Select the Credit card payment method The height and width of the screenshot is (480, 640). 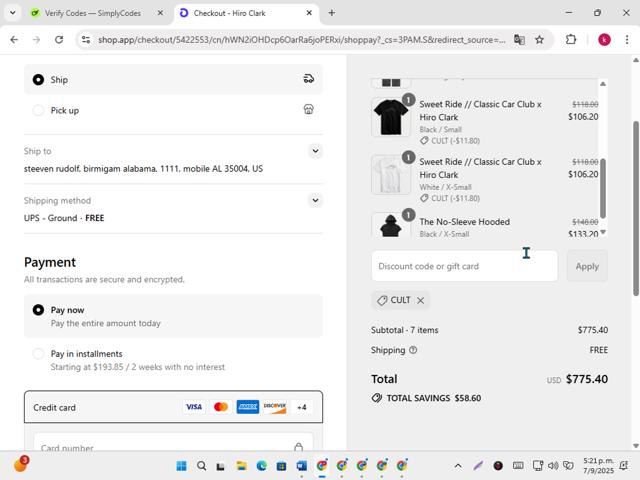(173, 407)
